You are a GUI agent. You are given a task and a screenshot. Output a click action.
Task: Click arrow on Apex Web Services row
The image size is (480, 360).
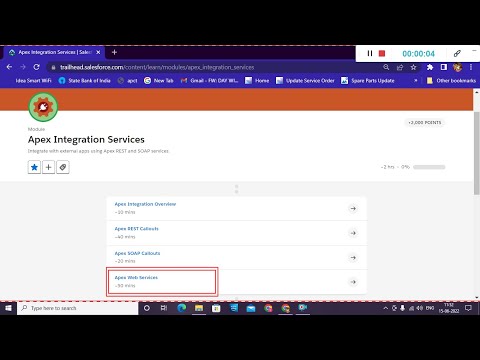click(353, 282)
